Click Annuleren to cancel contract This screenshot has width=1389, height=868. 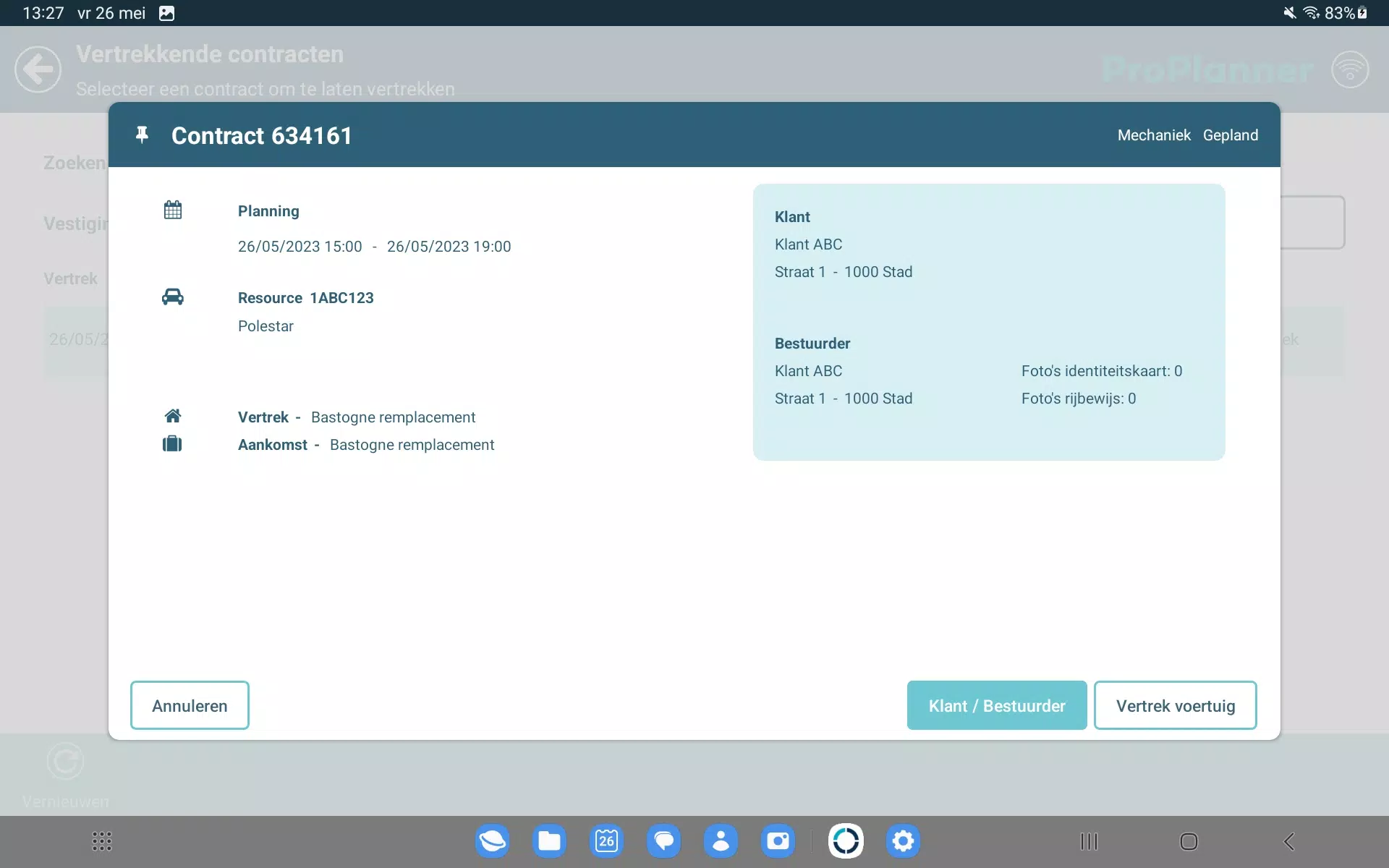tap(189, 705)
